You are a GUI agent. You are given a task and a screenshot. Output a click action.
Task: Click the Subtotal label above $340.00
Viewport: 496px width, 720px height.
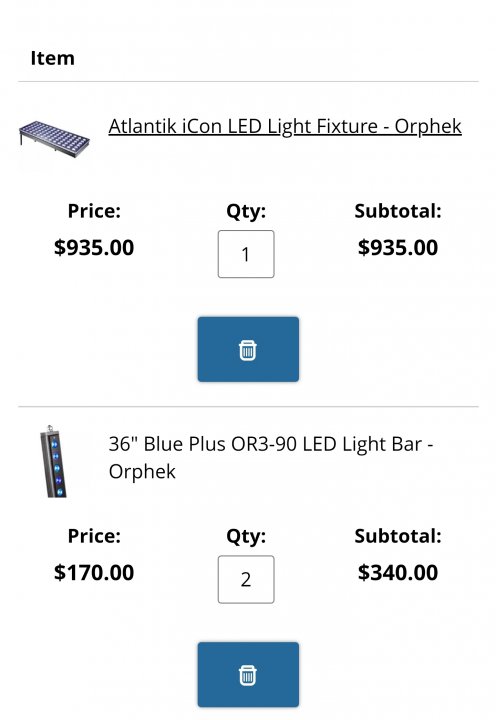398,536
